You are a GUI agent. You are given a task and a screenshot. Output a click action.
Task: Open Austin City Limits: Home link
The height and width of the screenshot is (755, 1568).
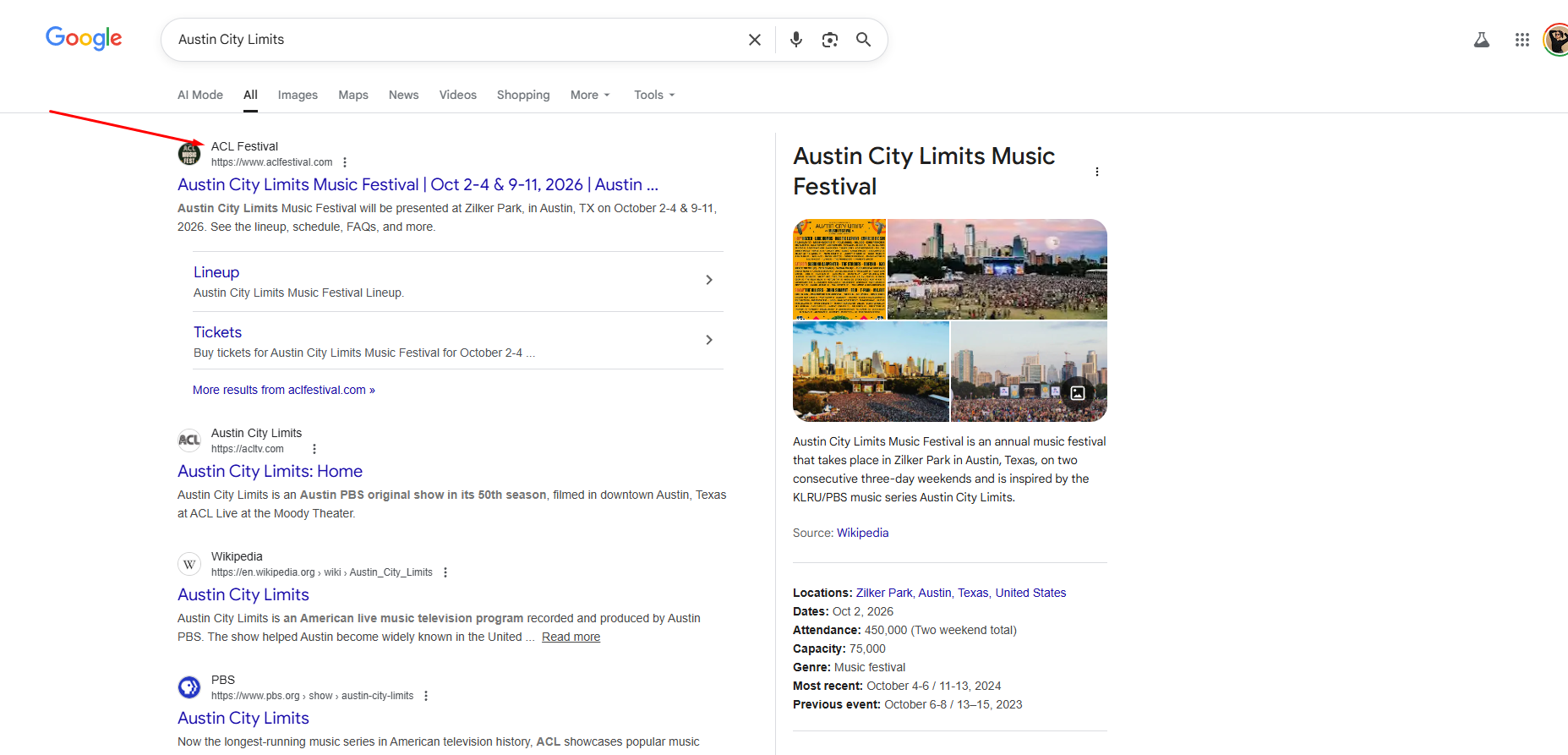point(270,471)
